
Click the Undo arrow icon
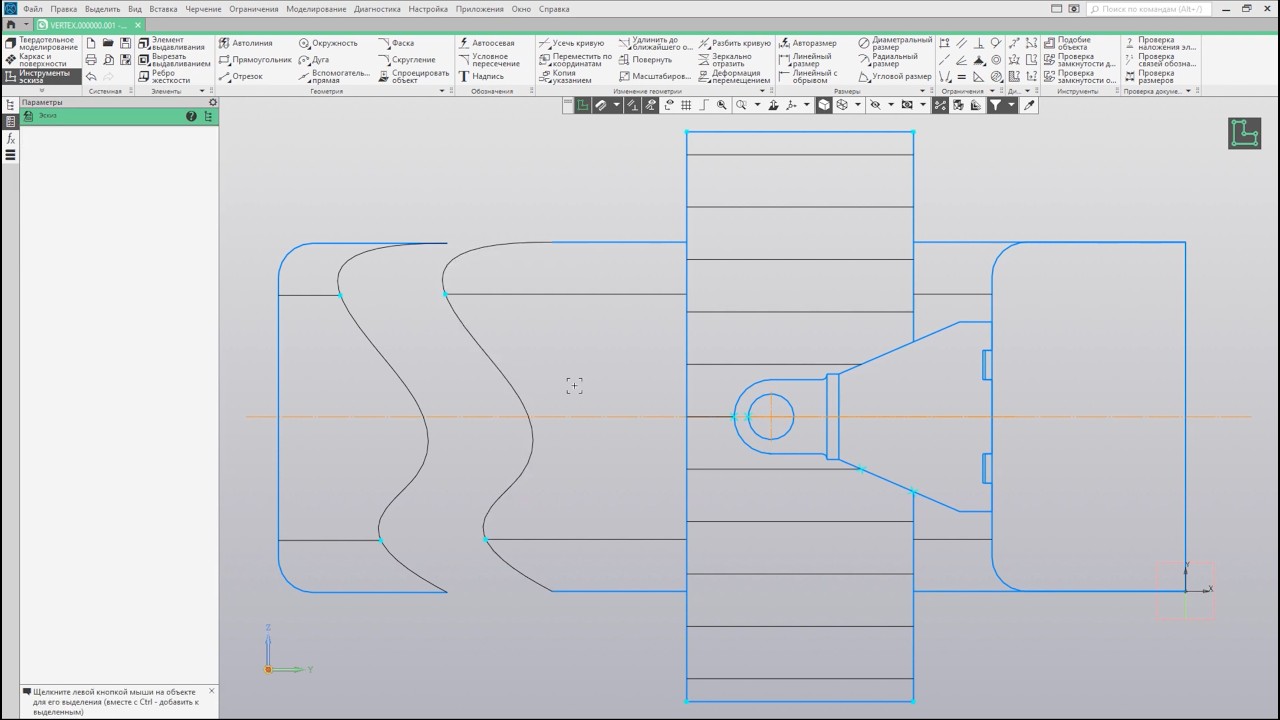click(x=91, y=77)
